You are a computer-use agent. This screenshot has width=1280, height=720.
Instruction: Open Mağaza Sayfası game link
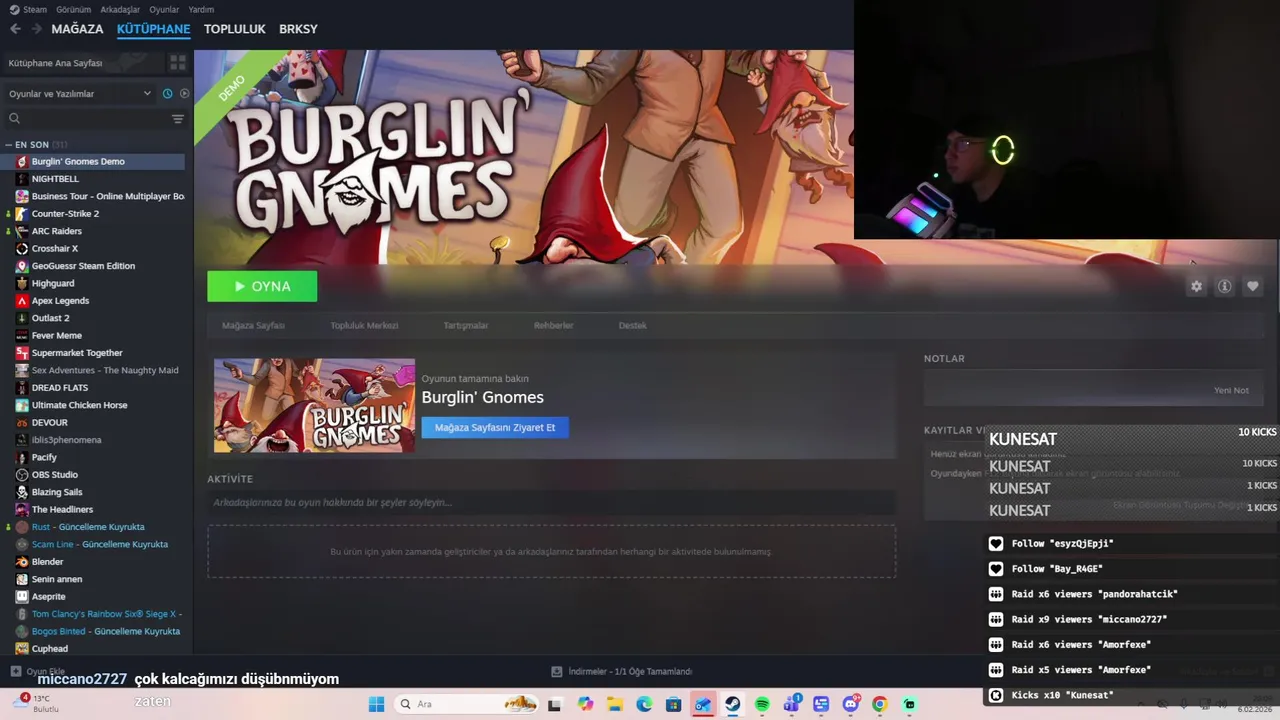(253, 325)
